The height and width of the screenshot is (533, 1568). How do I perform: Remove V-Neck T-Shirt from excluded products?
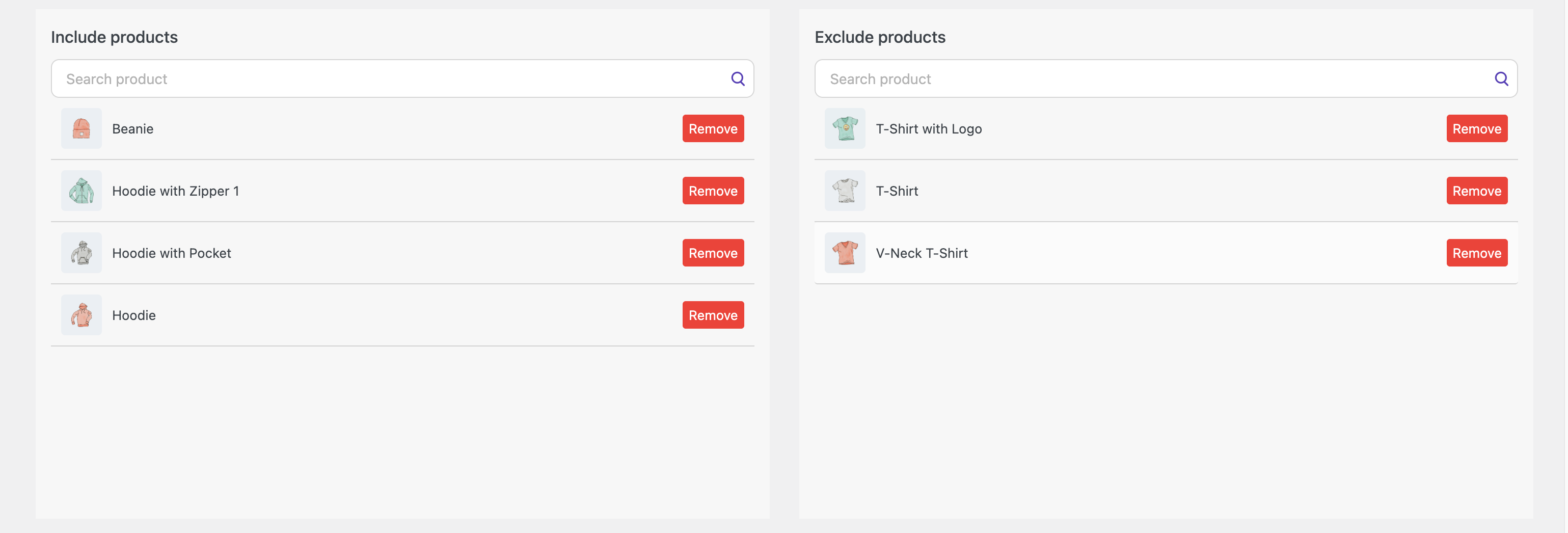point(1477,253)
